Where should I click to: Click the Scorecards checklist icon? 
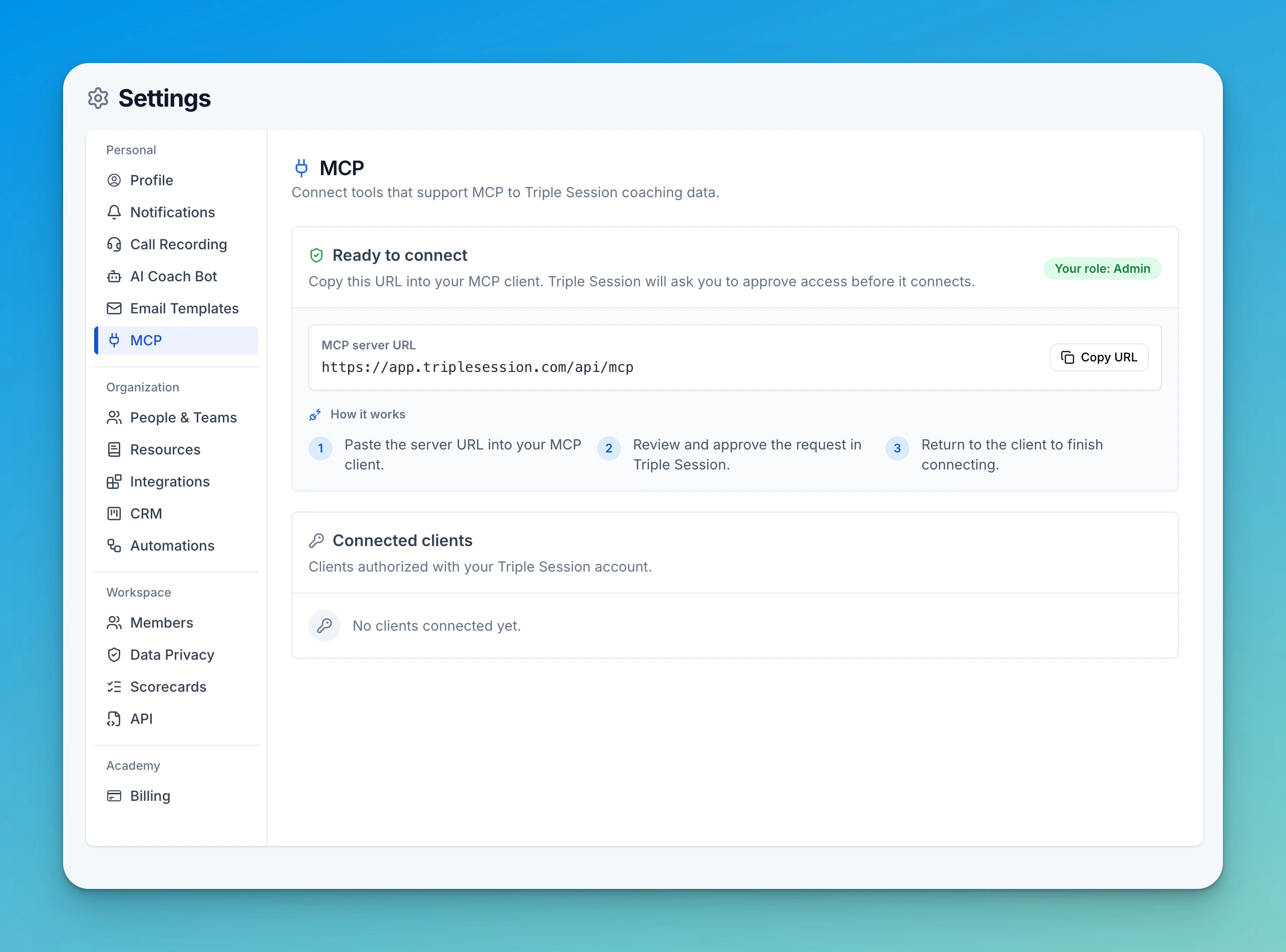tap(114, 686)
